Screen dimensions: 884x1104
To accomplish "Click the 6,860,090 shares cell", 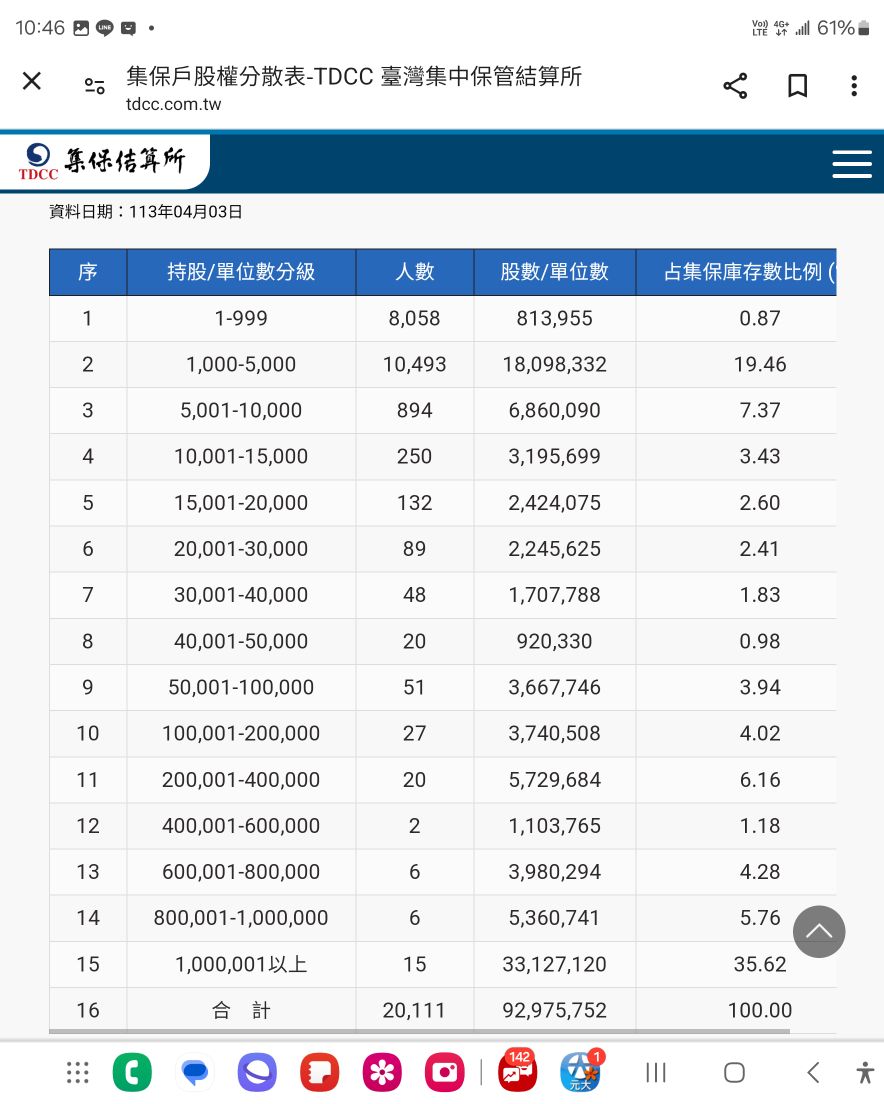I will tap(555, 410).
